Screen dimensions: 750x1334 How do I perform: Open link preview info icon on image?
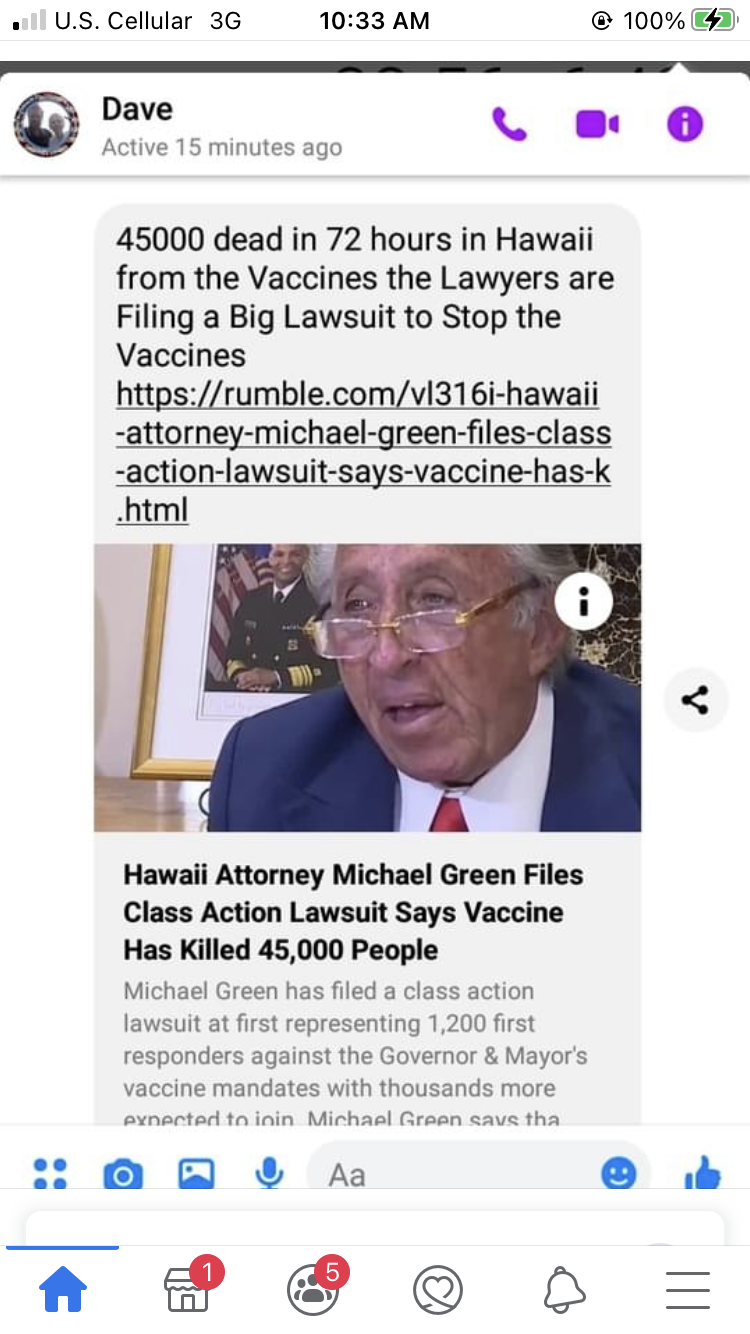pyautogui.click(x=583, y=600)
